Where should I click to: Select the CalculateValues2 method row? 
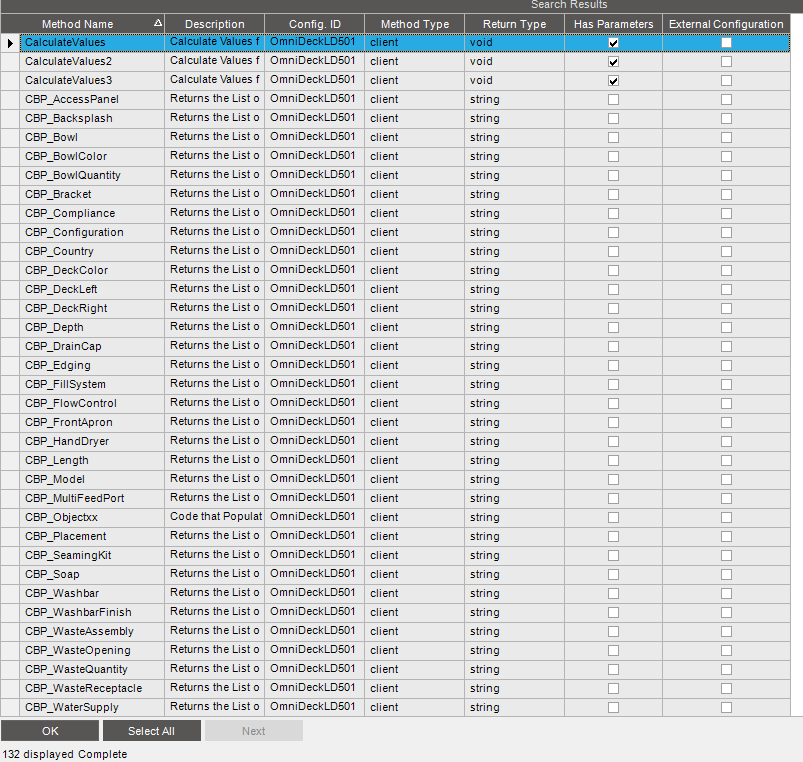68,61
